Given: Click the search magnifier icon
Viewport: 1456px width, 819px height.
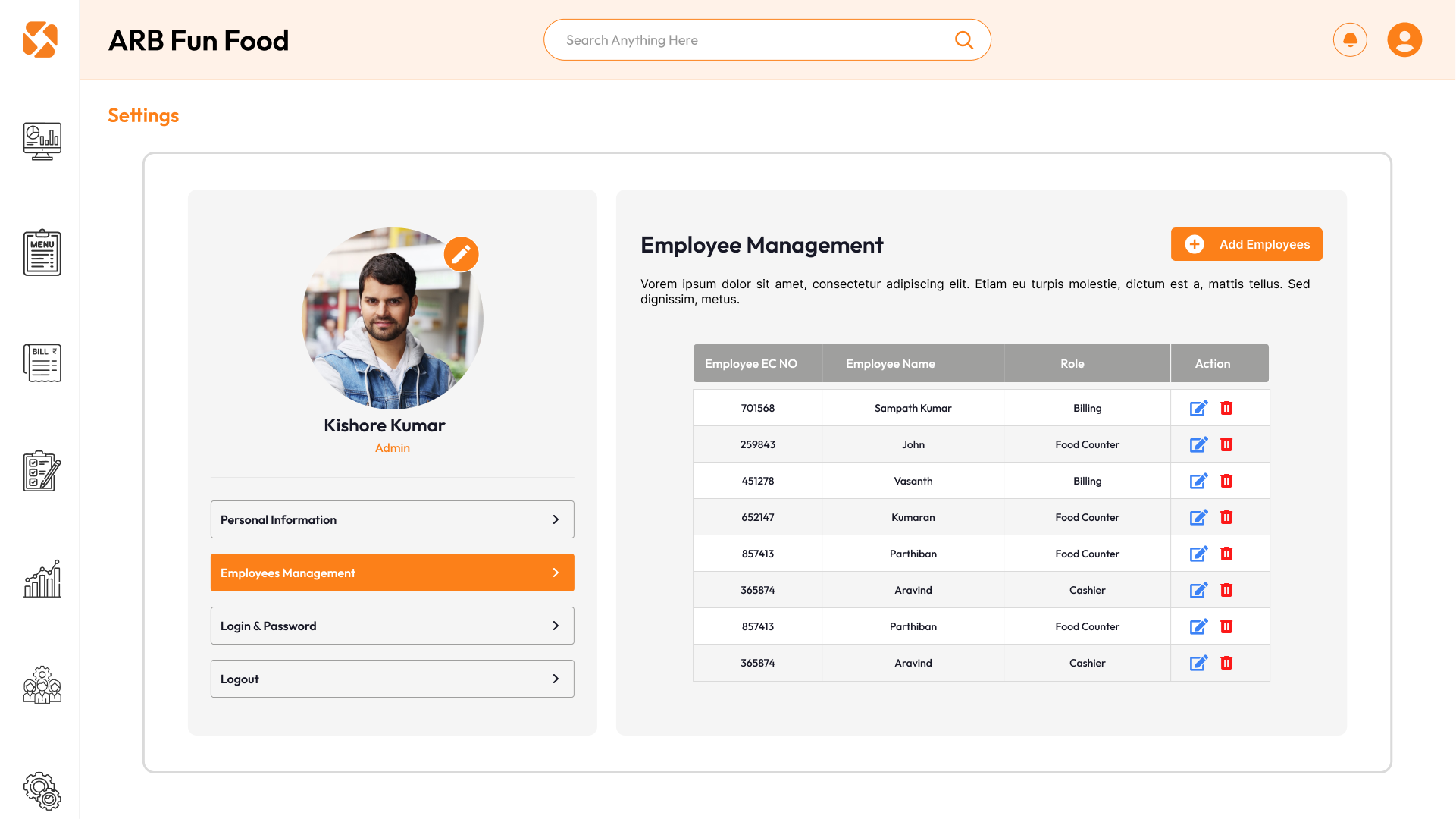Looking at the screenshot, I should [x=964, y=39].
